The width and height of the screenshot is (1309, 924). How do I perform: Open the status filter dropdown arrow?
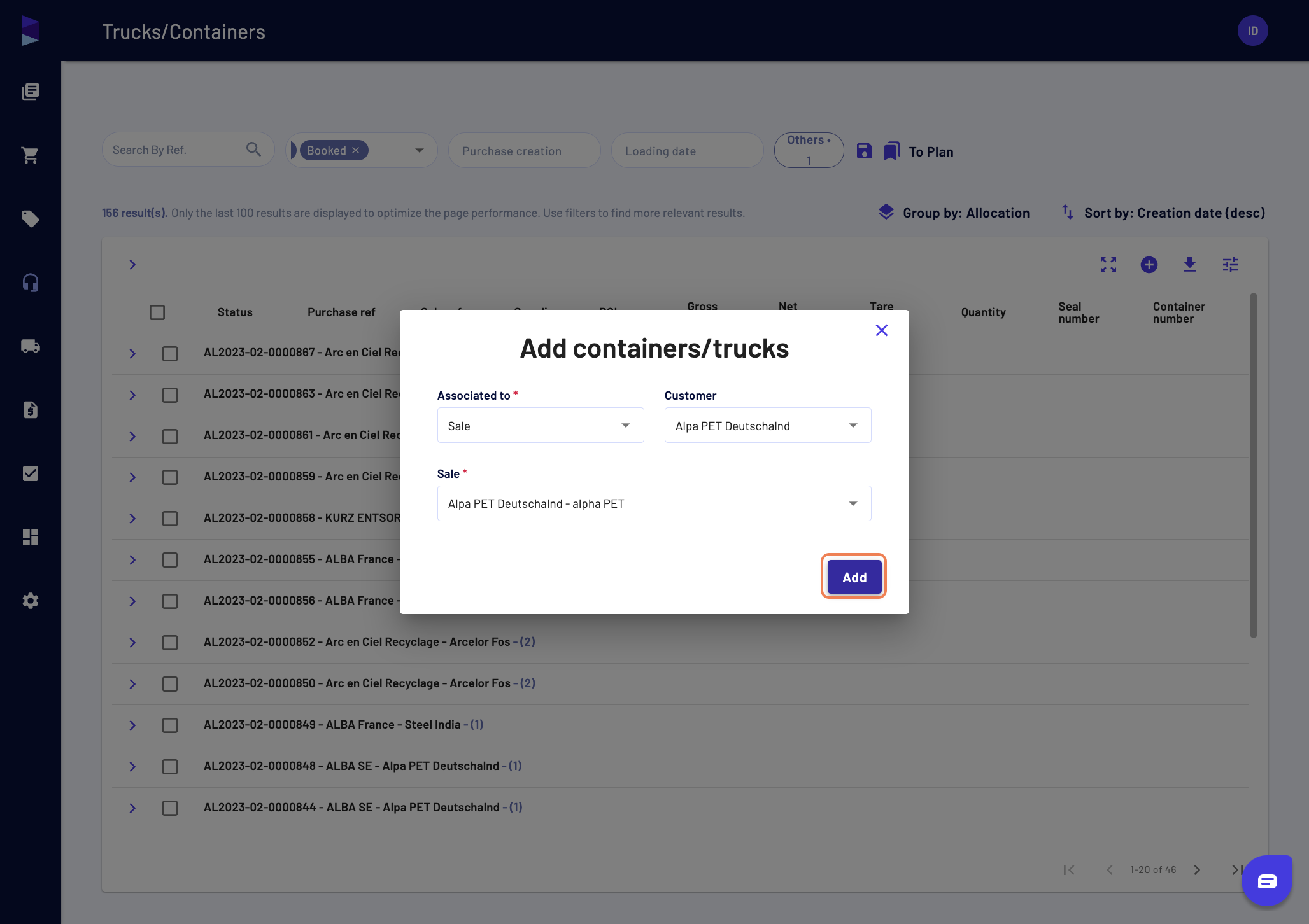point(419,151)
